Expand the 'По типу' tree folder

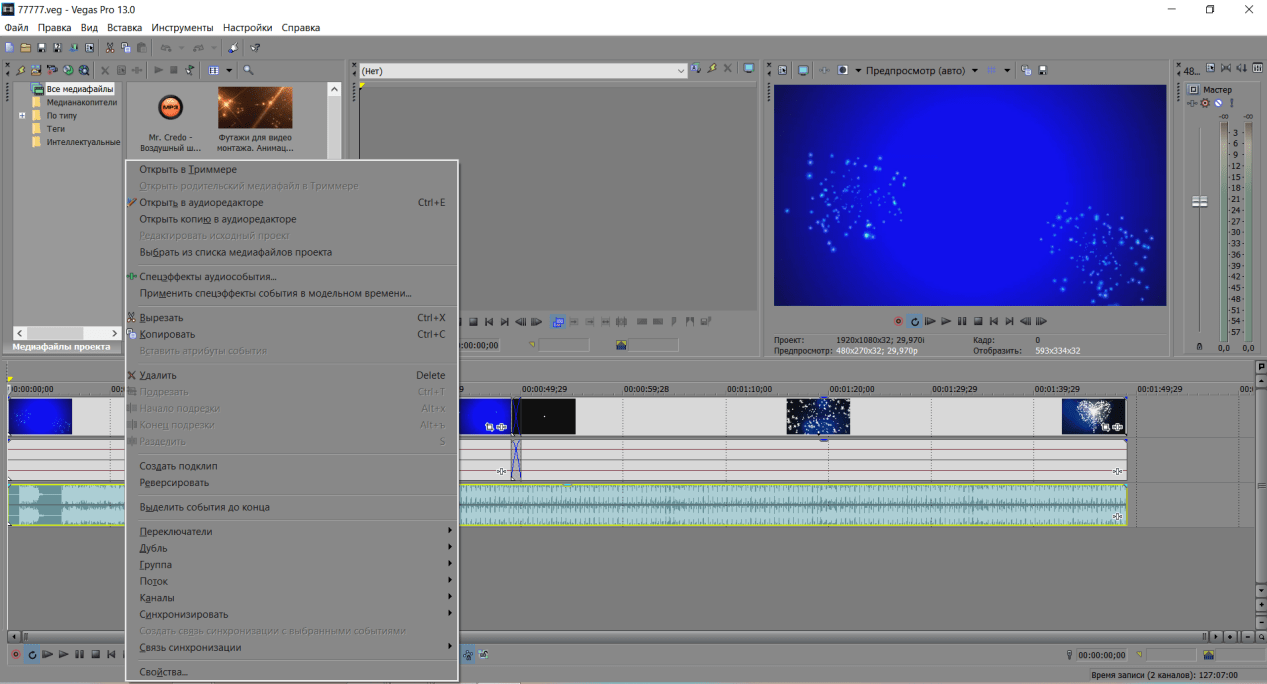[22, 116]
